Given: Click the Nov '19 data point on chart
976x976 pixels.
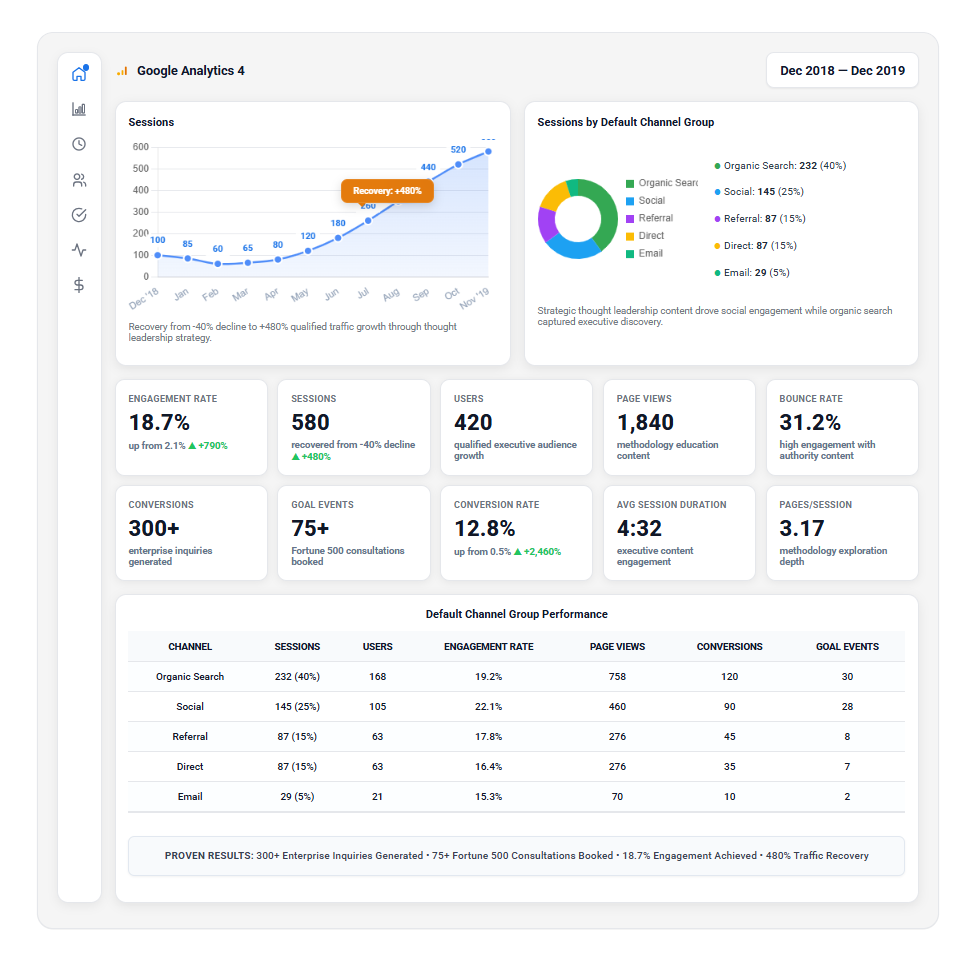Looking at the screenshot, I should point(488,152).
